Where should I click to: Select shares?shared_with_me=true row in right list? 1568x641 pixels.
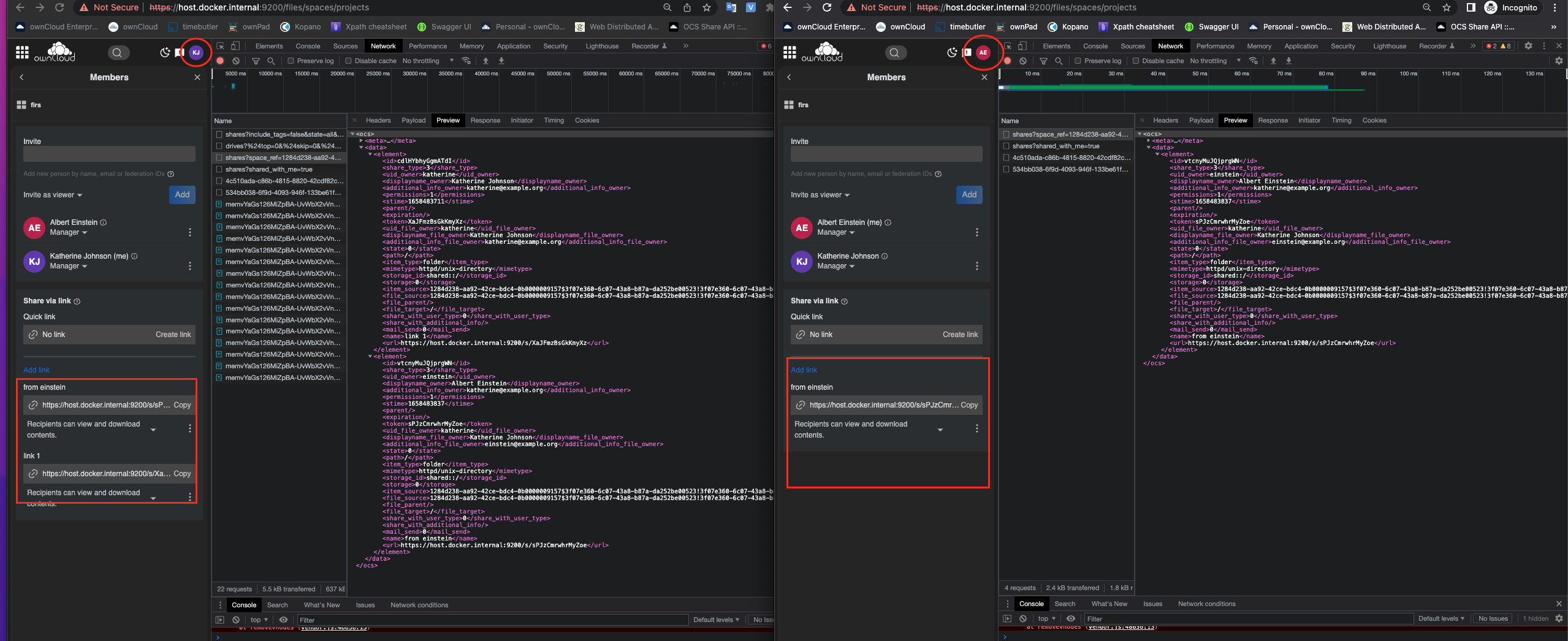click(x=1067, y=146)
